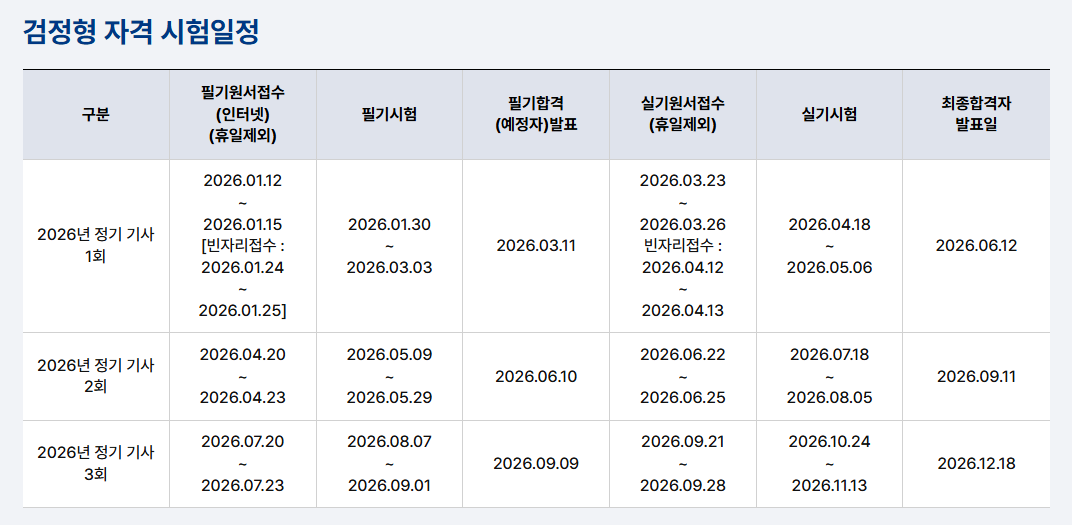Viewport: 1072px width, 525px height.
Task: Click the 검정형 자격 시험일정 heading
Action: point(141,32)
